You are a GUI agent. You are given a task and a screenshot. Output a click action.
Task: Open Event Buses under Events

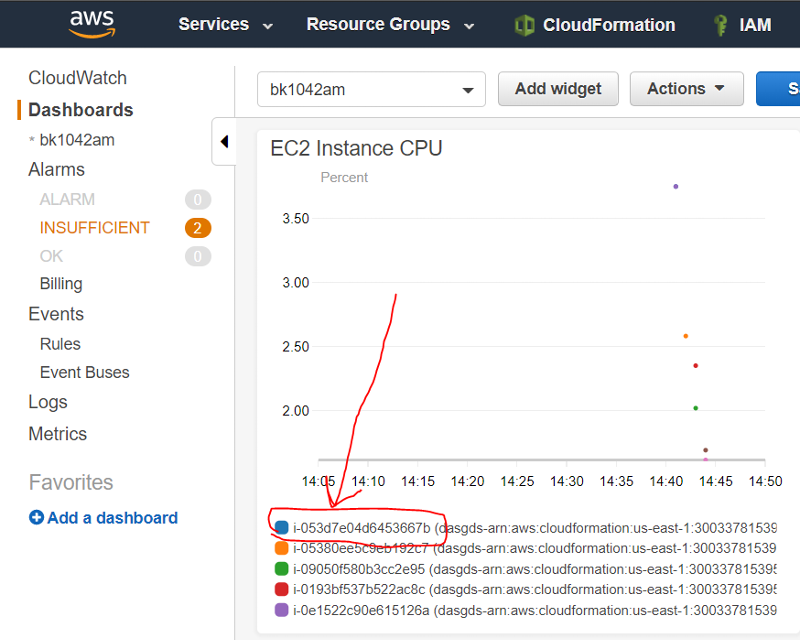pos(85,373)
